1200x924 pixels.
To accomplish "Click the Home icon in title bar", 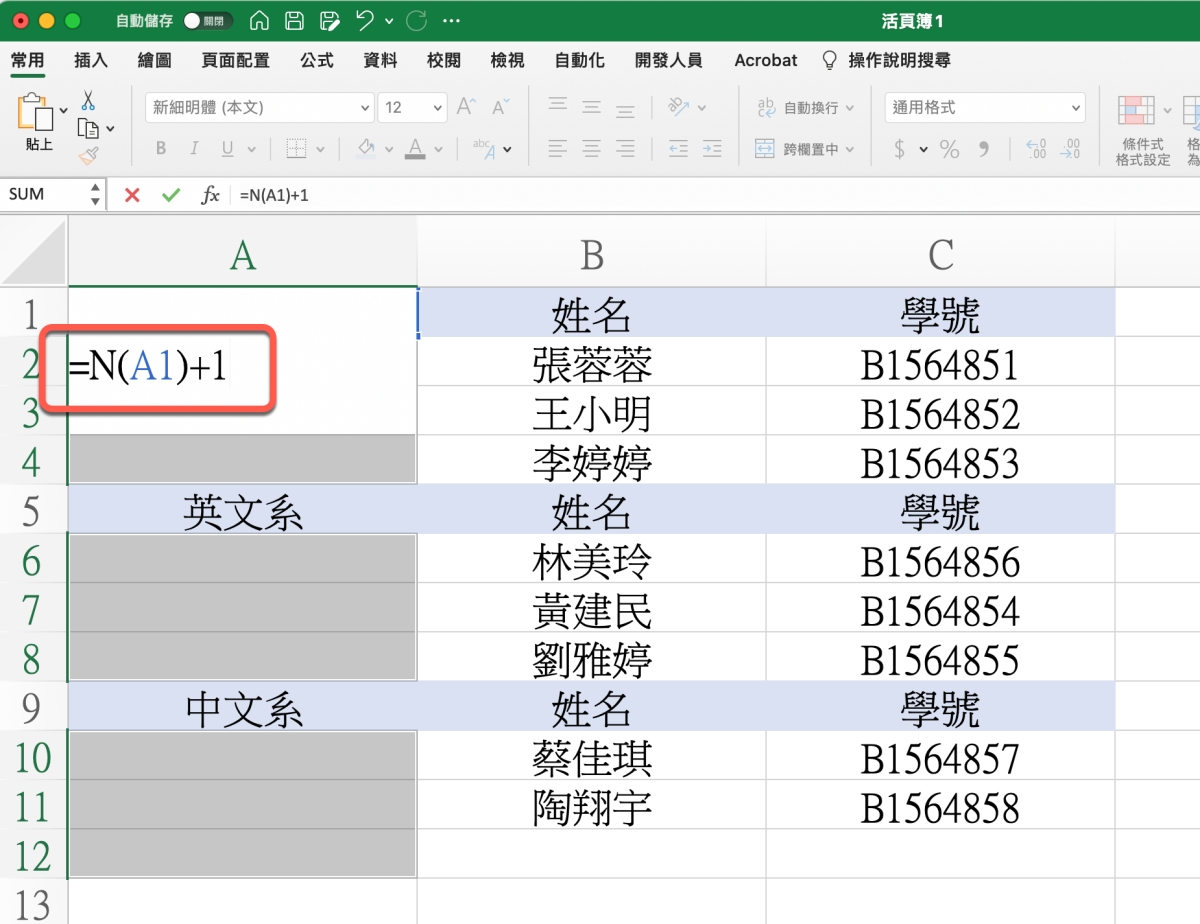I will pos(259,21).
